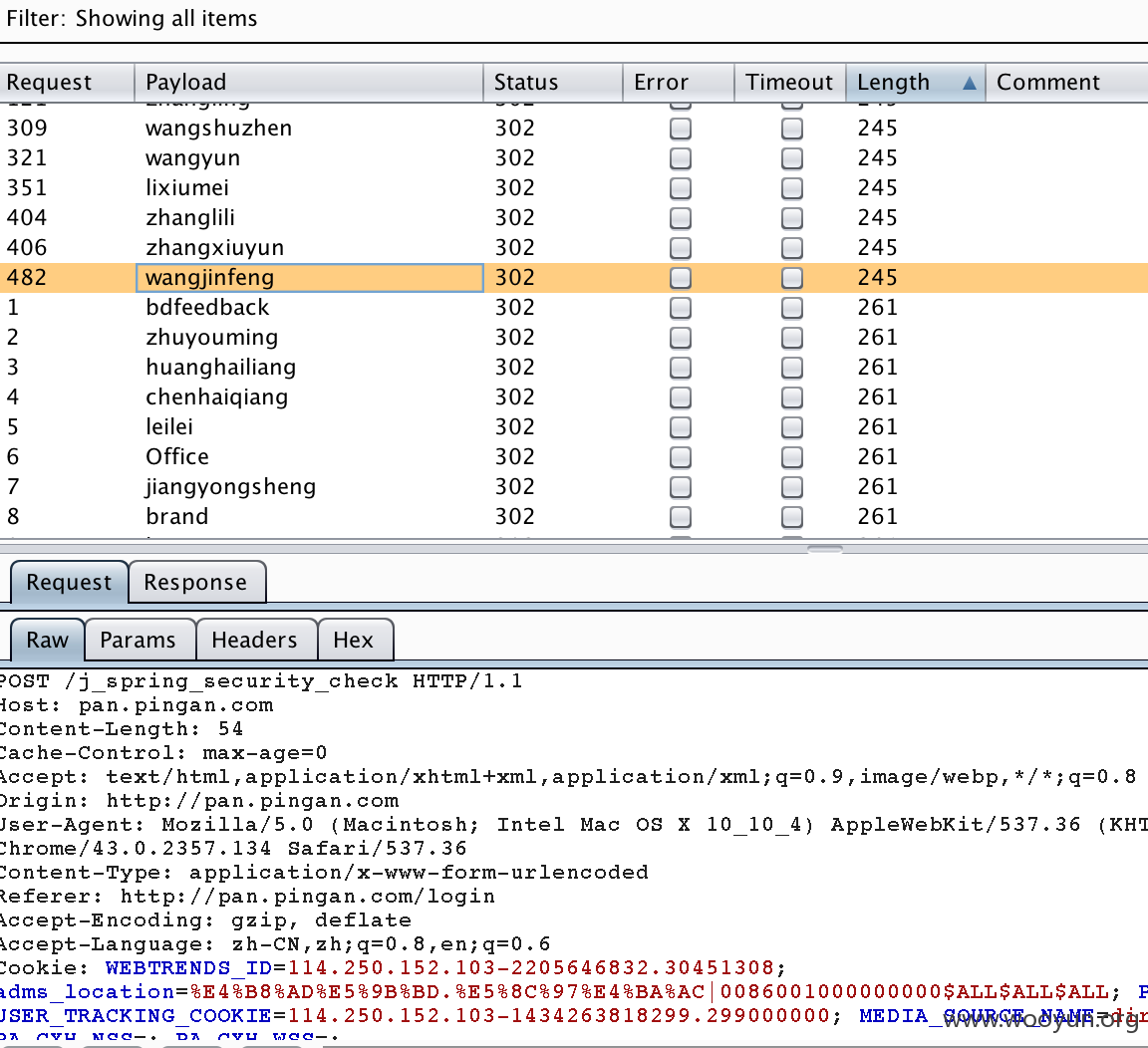Viewport: 1148px width, 1048px height.
Task: Click the USER_TRACKING_COOKIE cookie name
Action: (136, 1016)
